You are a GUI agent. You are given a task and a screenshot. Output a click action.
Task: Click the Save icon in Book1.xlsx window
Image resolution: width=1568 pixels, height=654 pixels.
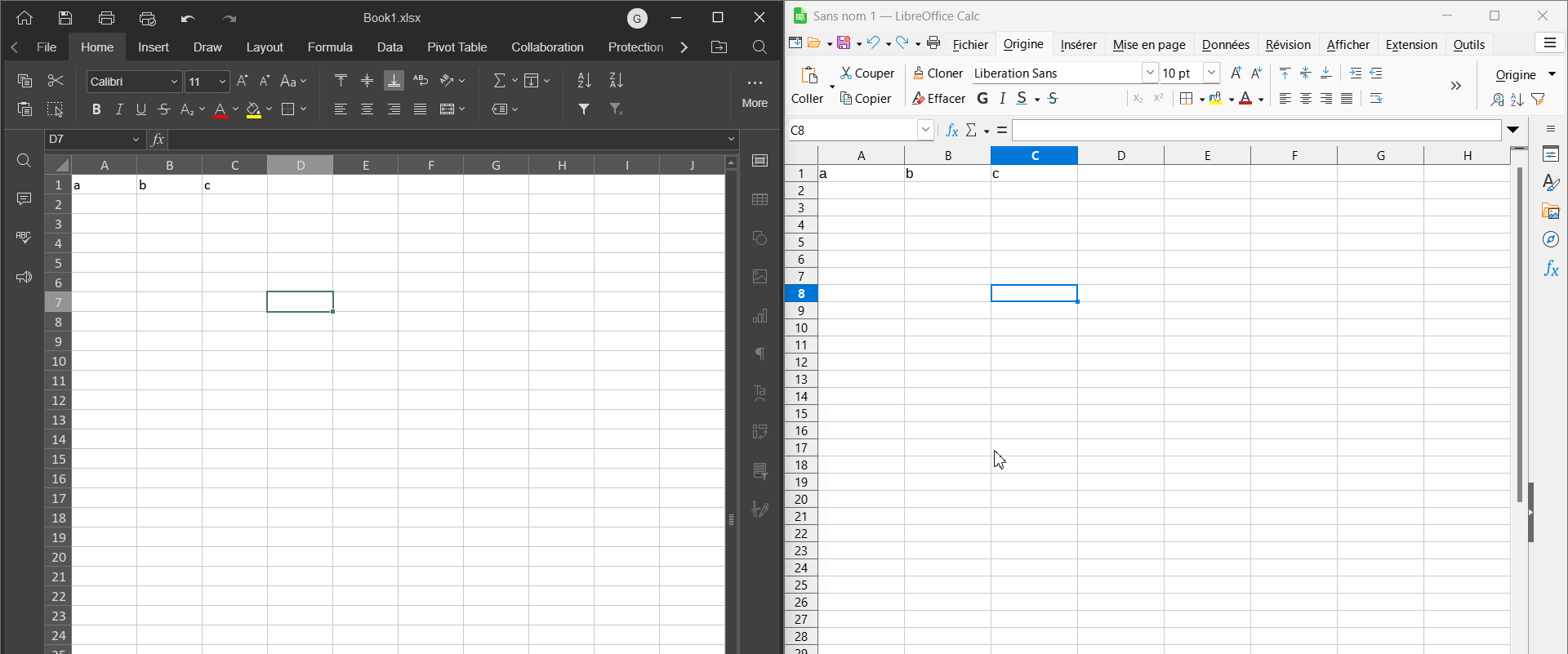click(x=65, y=18)
